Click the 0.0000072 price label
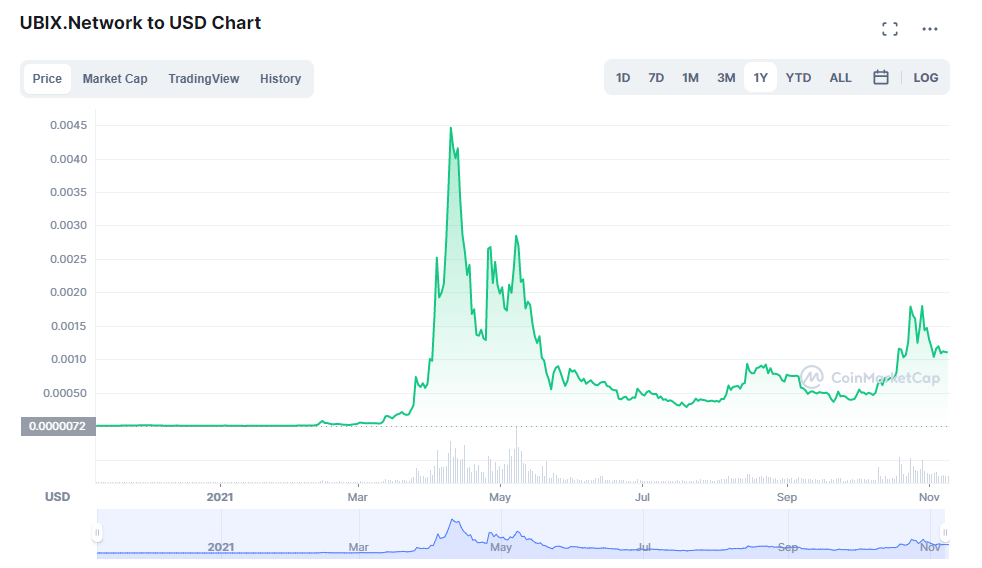982x568 pixels. click(58, 426)
